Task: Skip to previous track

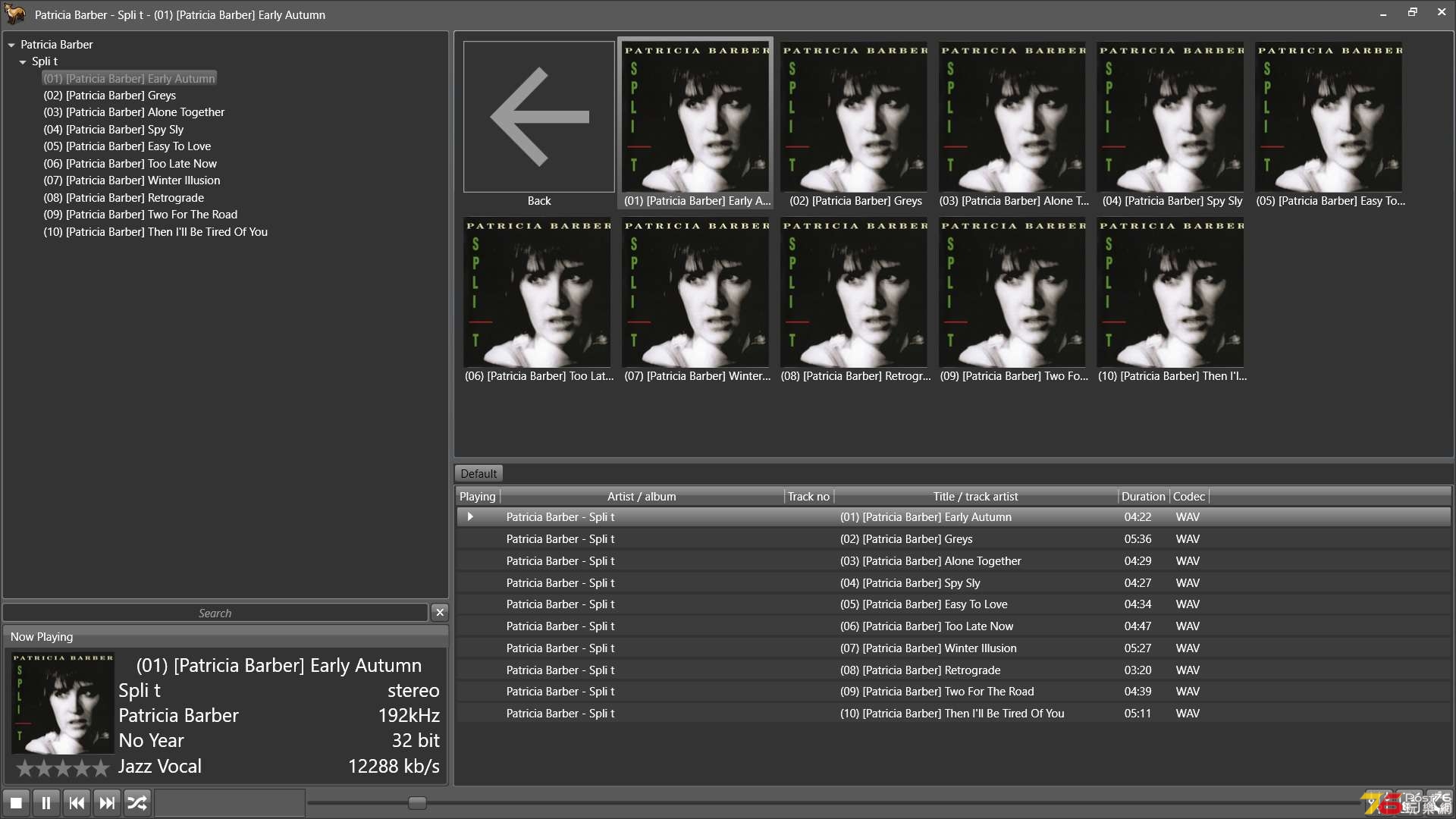Action: [77, 802]
